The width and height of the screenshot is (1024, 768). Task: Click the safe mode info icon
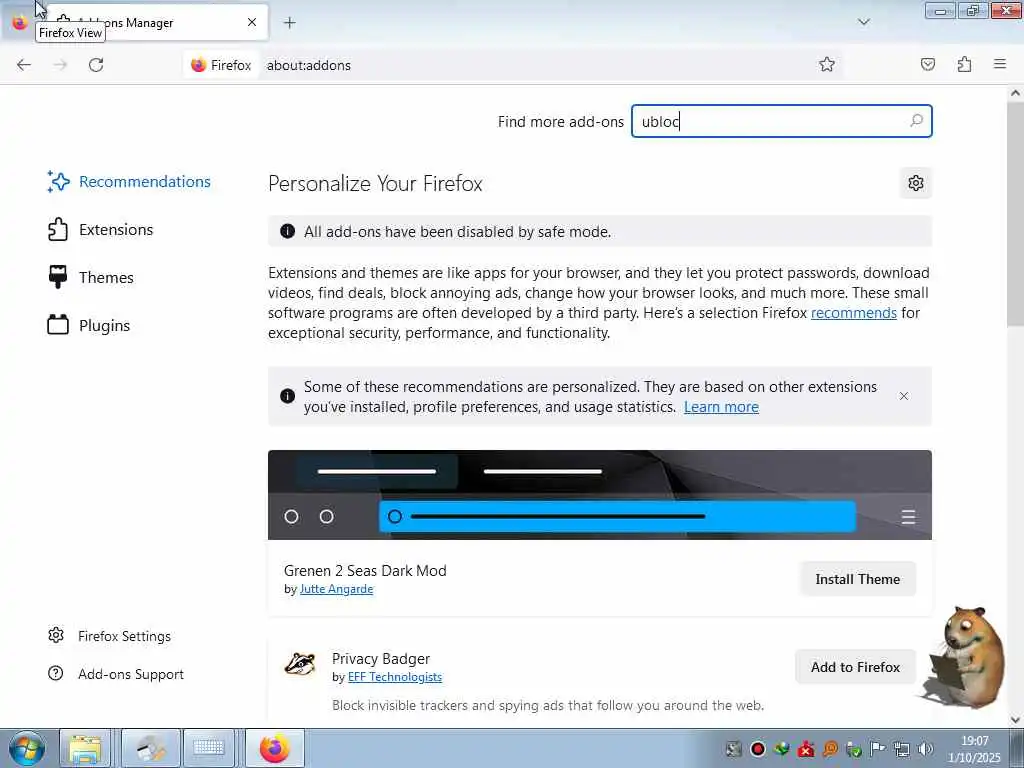pyautogui.click(x=287, y=231)
